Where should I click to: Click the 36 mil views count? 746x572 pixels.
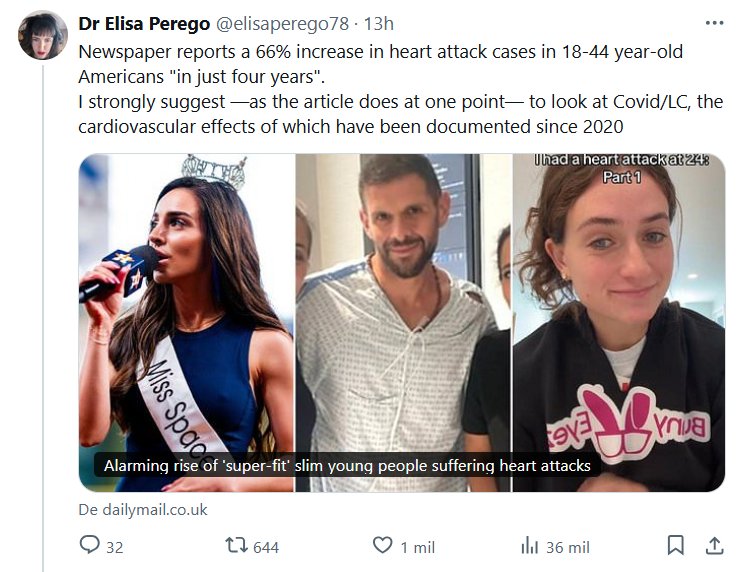[x=567, y=547]
